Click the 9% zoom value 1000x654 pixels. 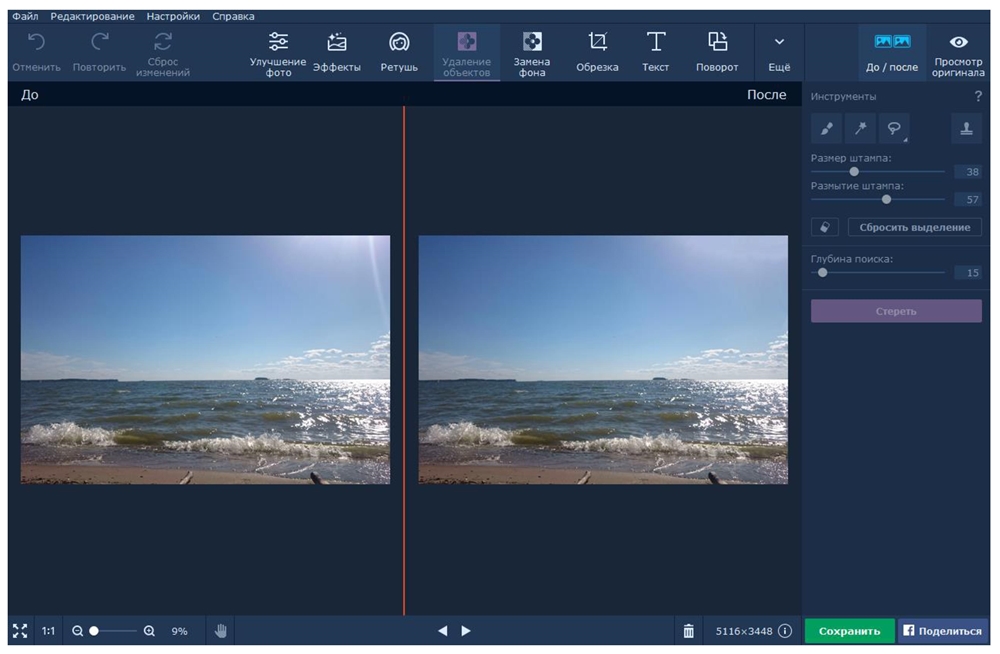tap(179, 631)
